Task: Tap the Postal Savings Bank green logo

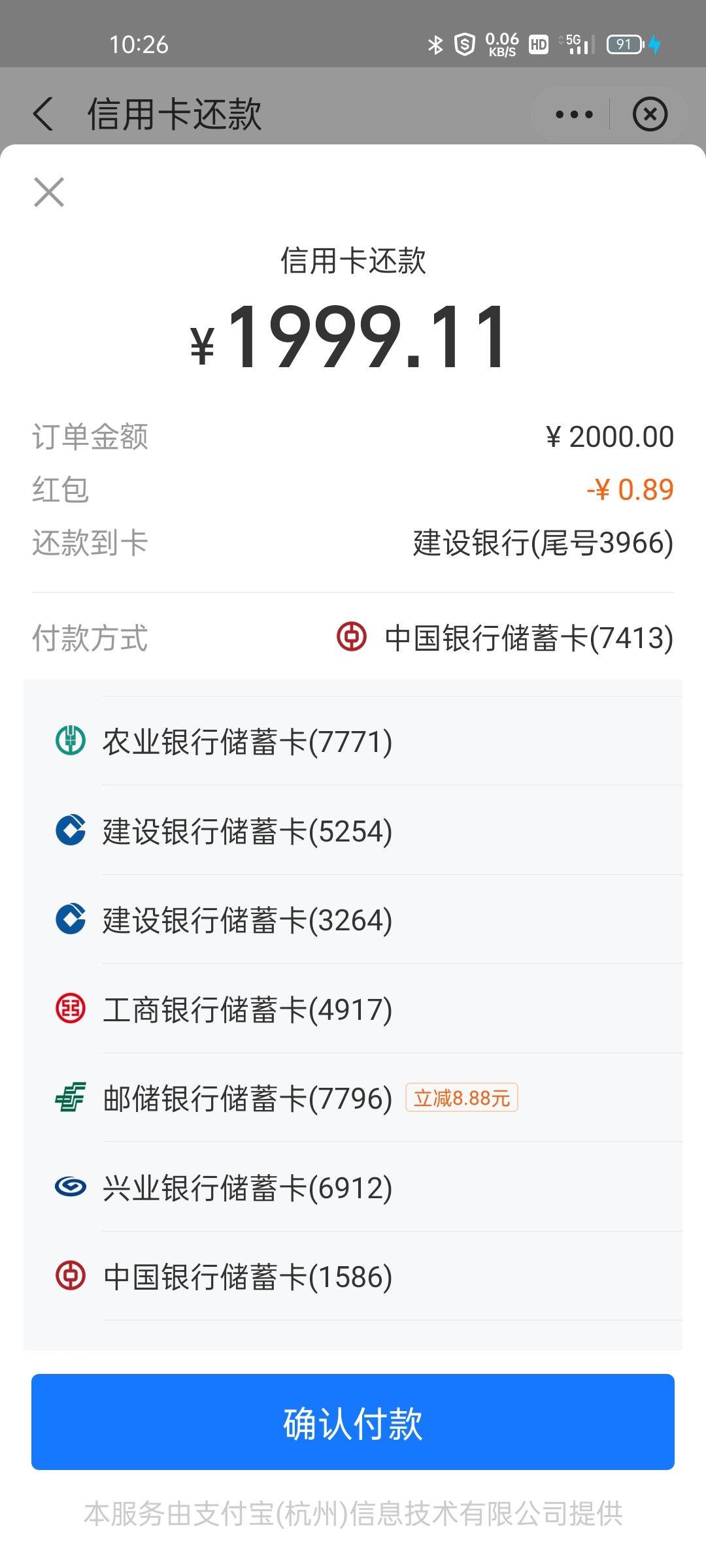Action: pyautogui.click(x=71, y=1098)
